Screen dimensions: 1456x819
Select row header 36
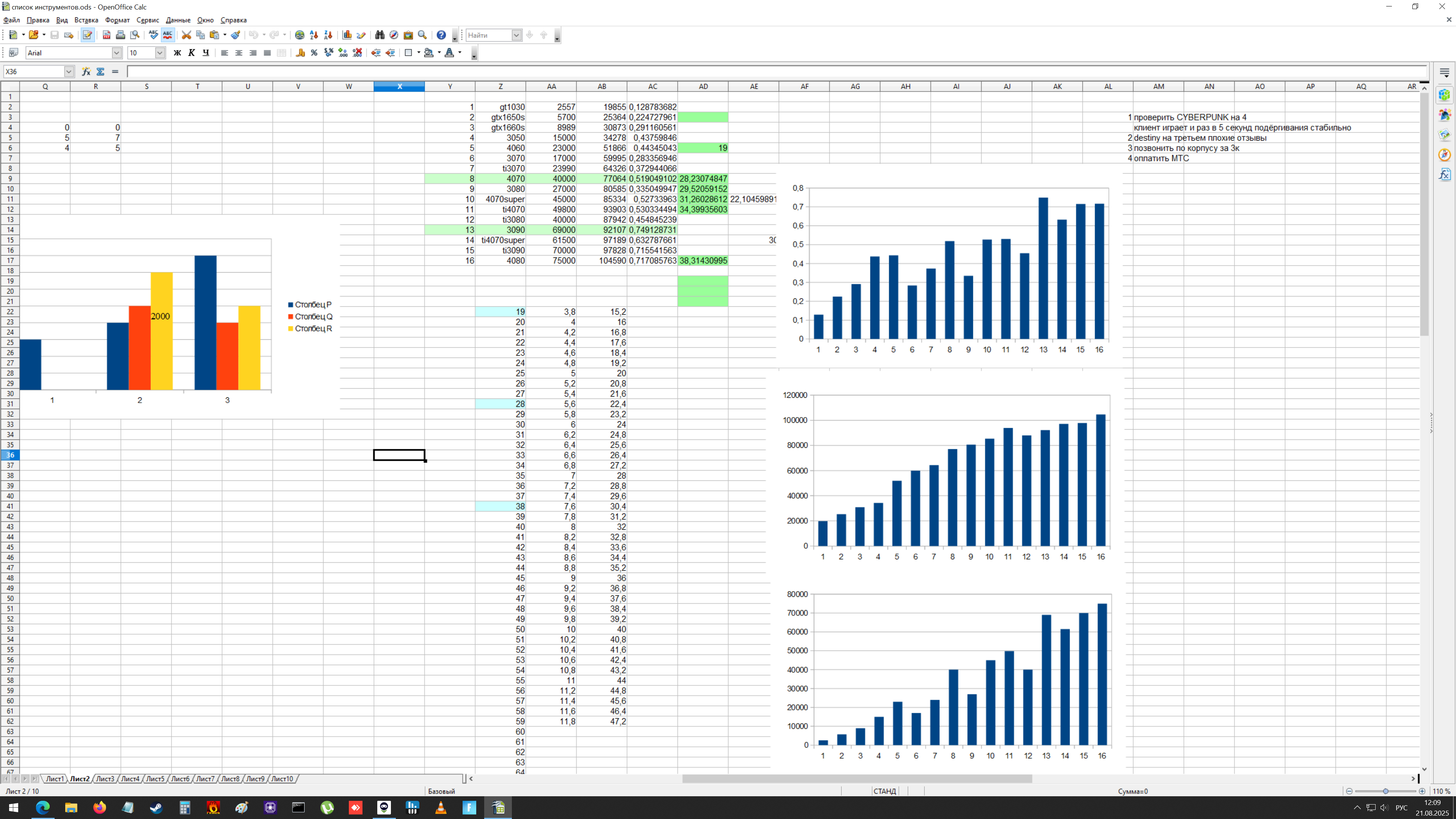(x=10, y=455)
